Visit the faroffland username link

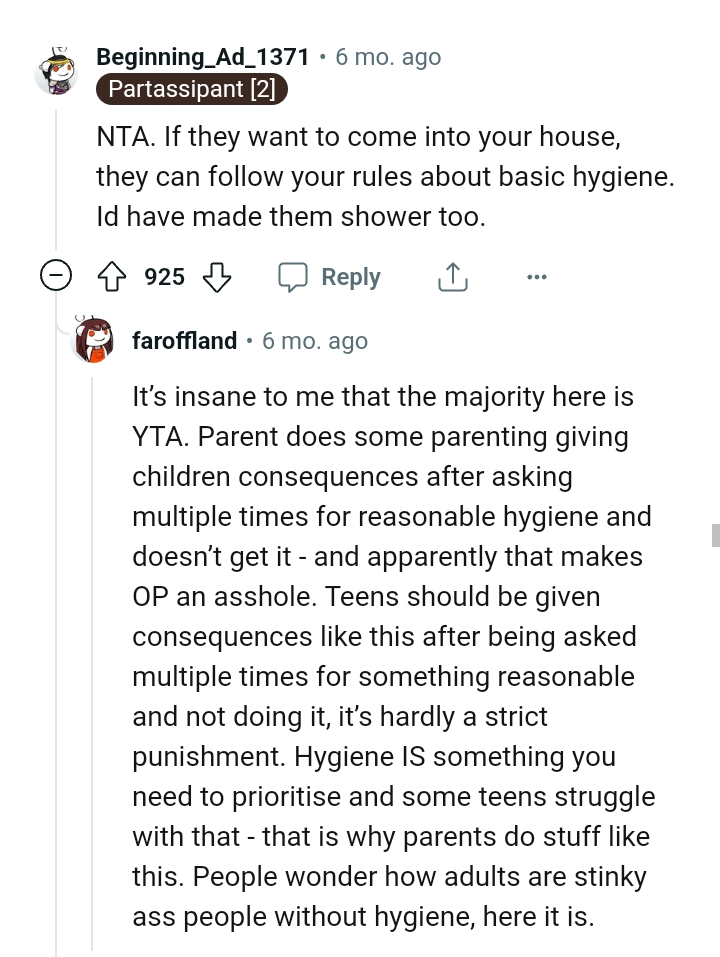[184, 341]
